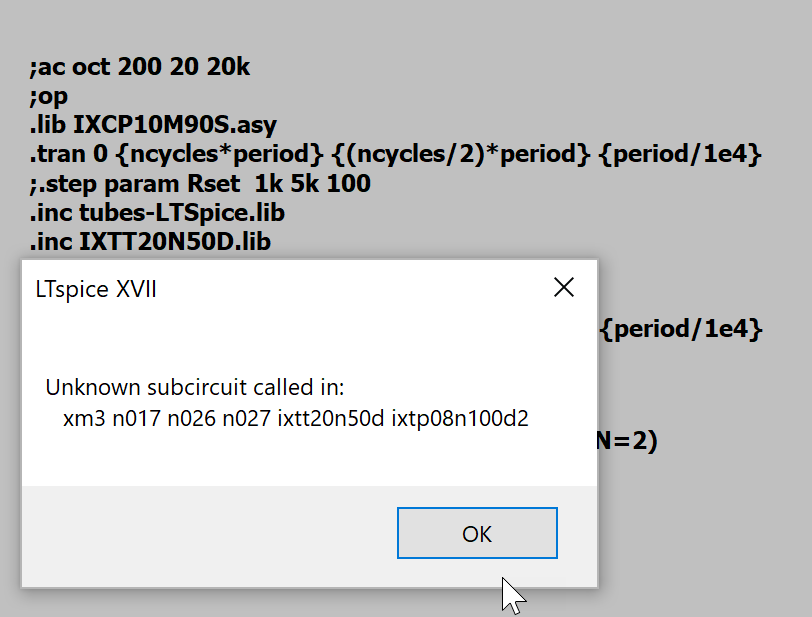Click "{period/1e4}" text right of the dialog
Screen dimensions: 812x617
coord(681,329)
